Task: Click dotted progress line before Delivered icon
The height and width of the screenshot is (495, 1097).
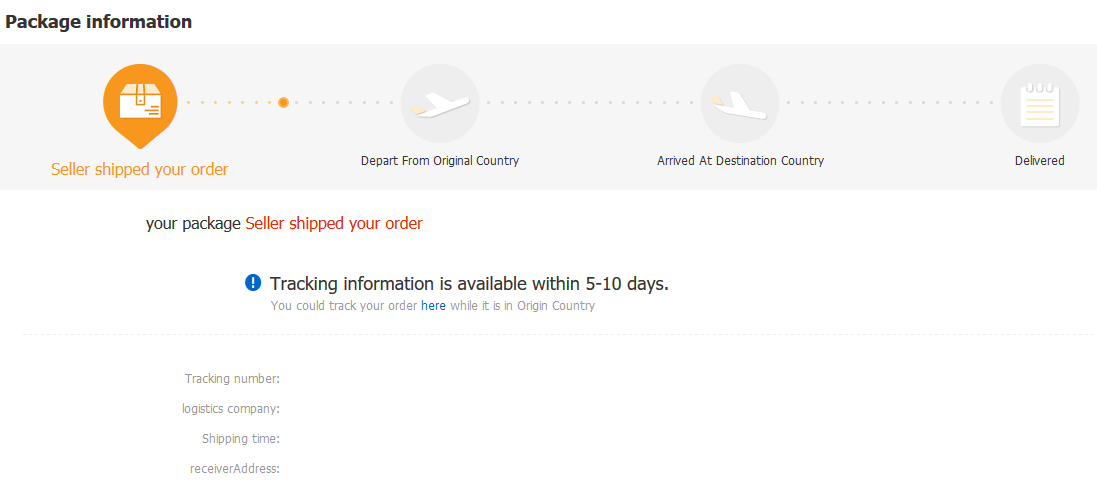Action: (x=890, y=103)
